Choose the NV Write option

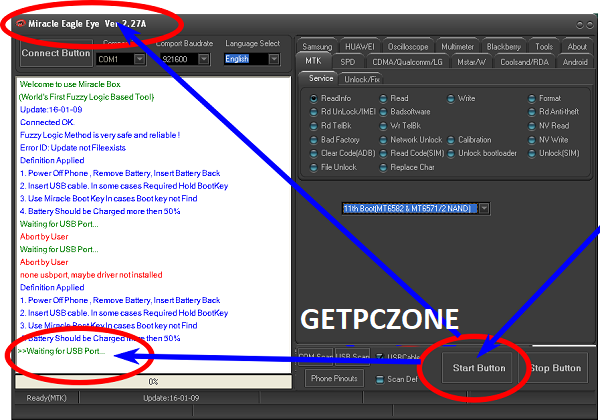[x=531, y=140]
